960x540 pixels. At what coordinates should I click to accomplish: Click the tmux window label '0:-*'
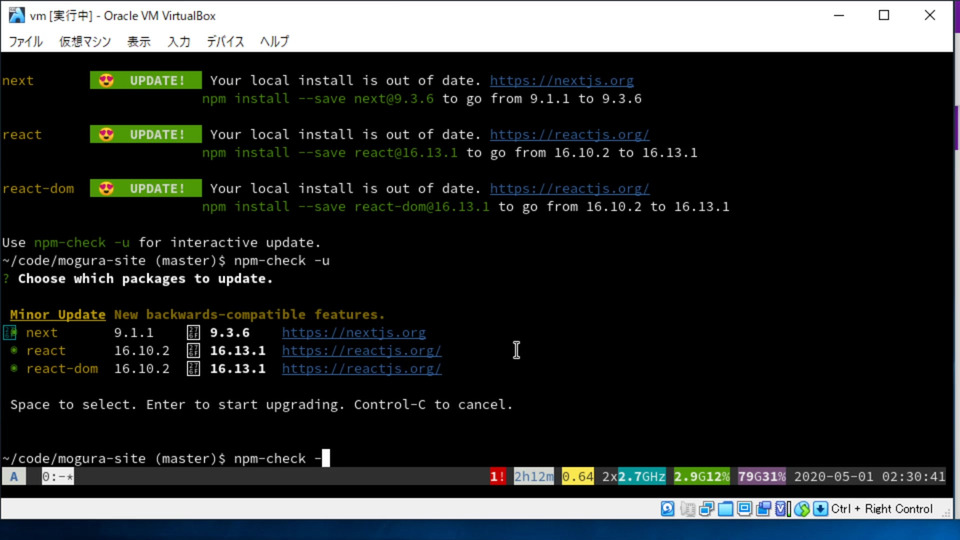[x=58, y=476]
